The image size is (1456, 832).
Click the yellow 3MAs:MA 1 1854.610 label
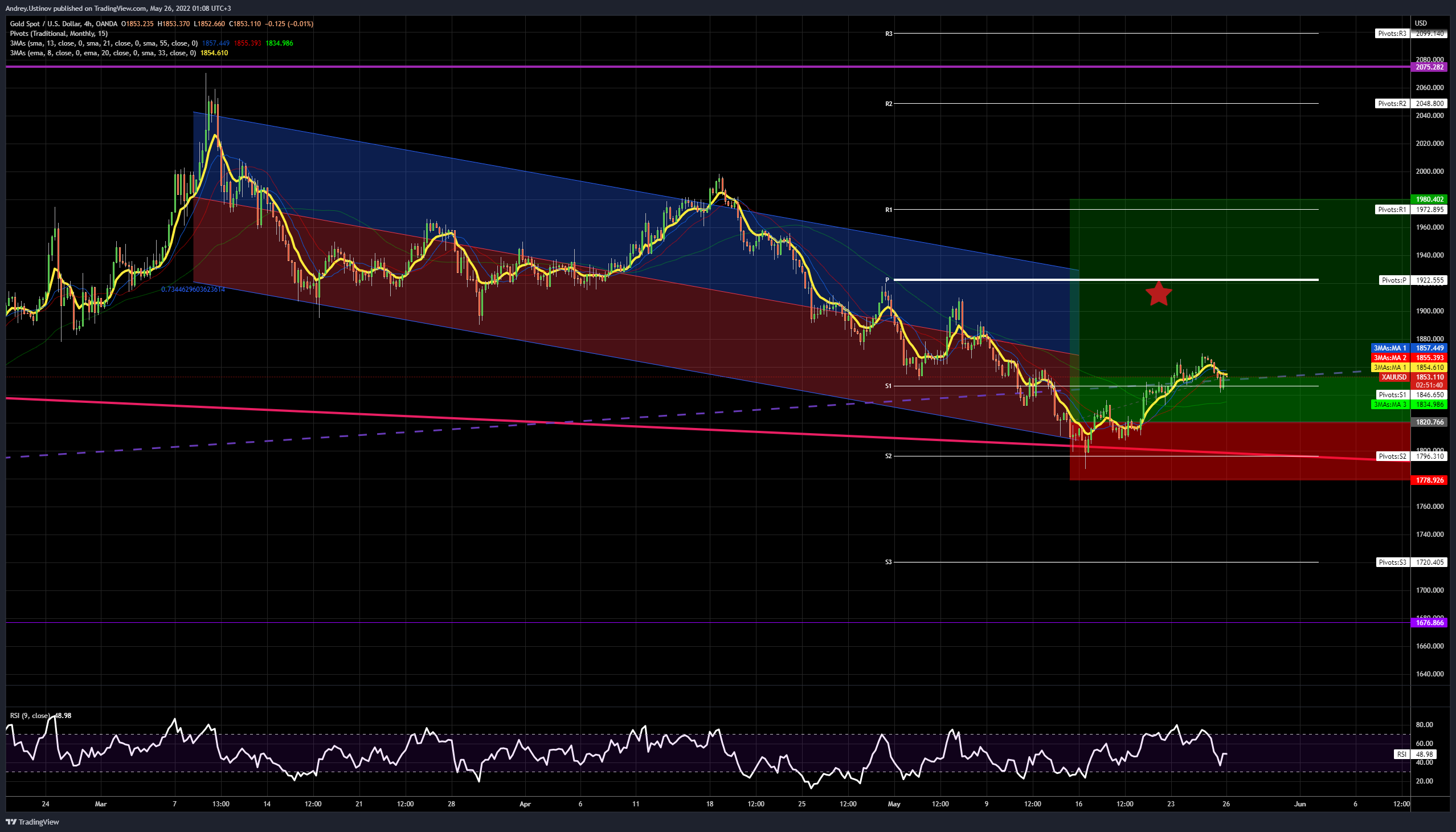(1409, 368)
